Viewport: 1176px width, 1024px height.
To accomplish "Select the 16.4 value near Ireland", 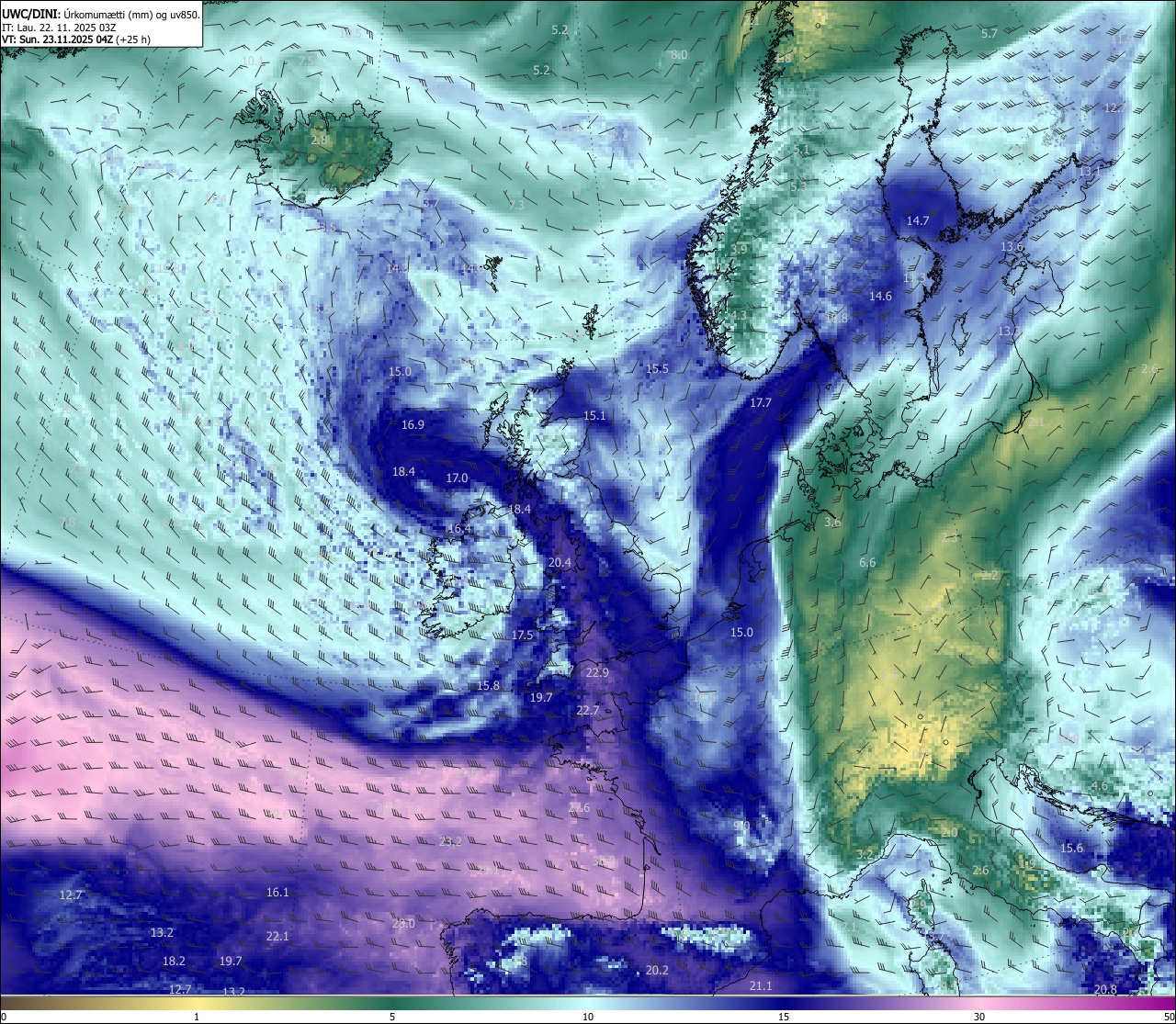I will pos(459,528).
